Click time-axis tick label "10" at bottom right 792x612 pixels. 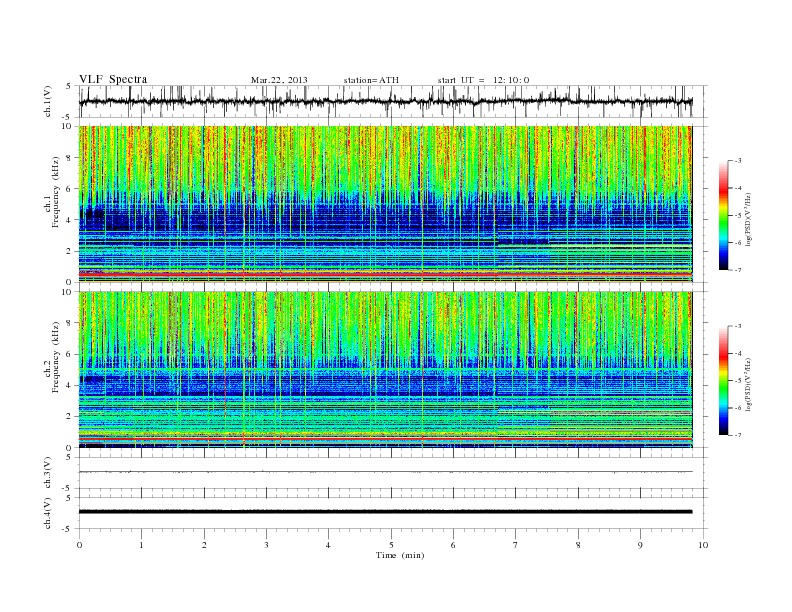[x=703, y=545]
